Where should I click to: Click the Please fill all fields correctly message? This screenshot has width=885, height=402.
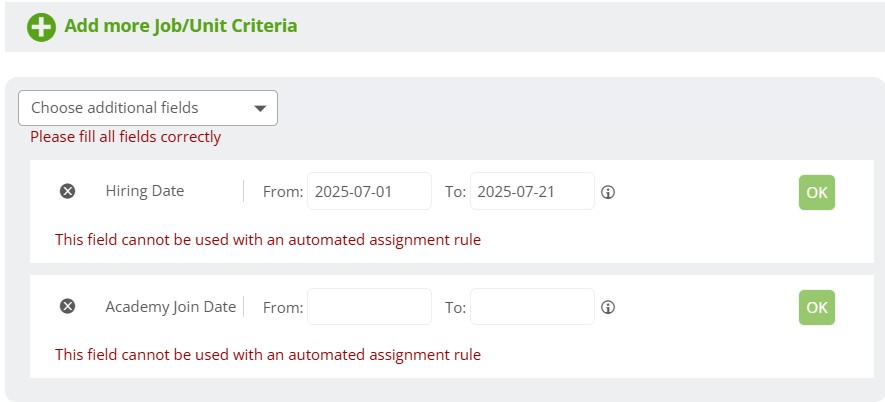(x=125, y=137)
